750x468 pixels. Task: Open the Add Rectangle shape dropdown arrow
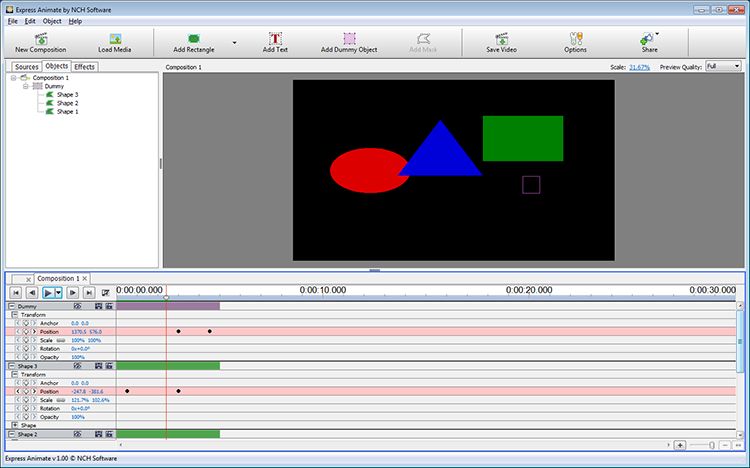pyautogui.click(x=234, y=43)
